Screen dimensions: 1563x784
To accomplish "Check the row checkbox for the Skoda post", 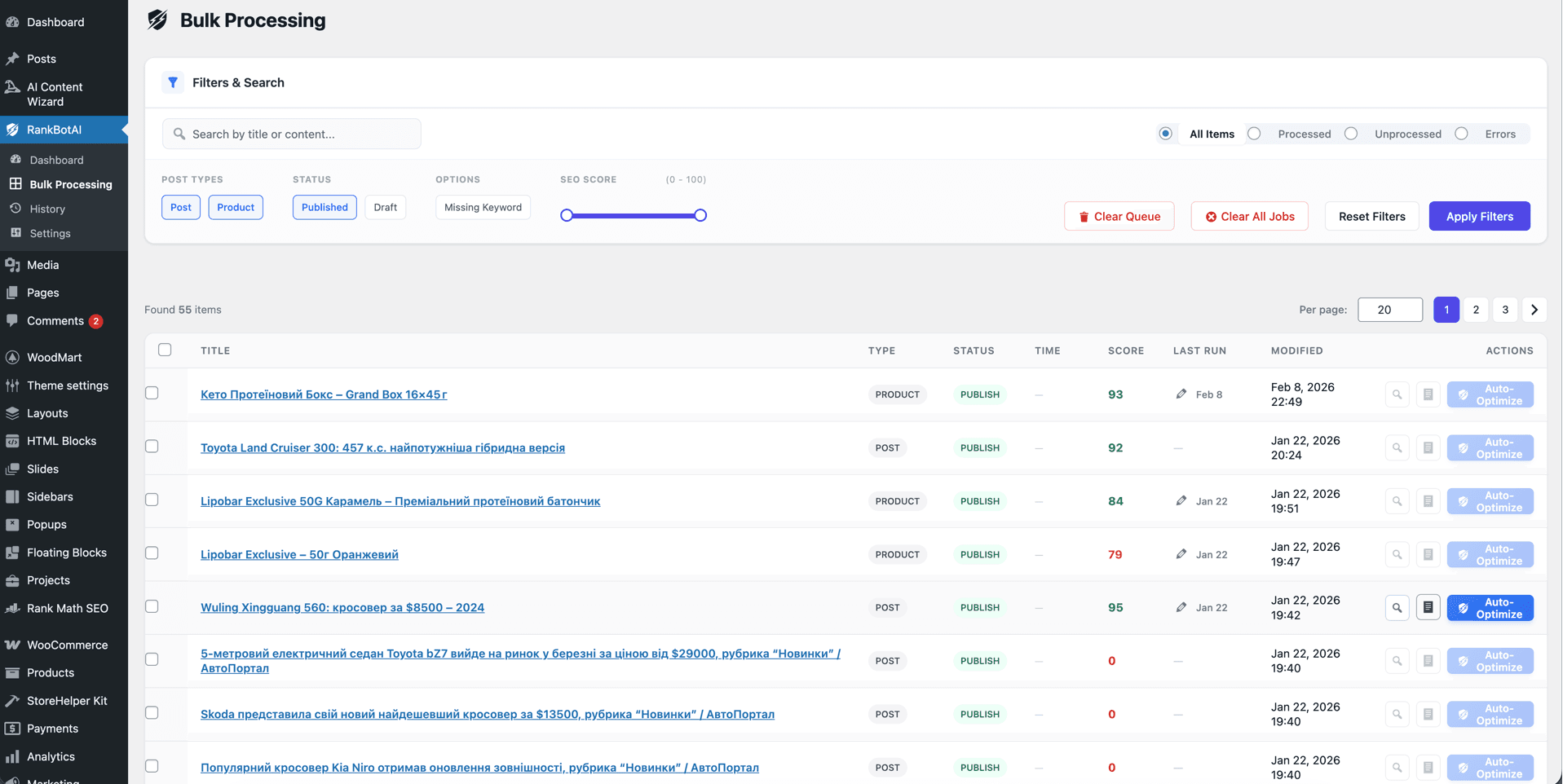I will click(152, 712).
